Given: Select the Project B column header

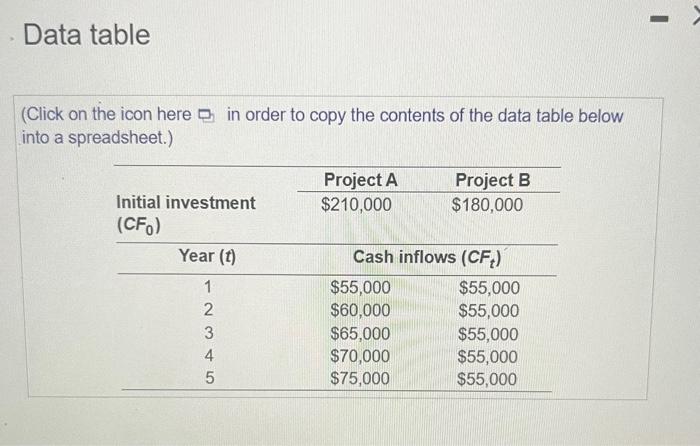Looking at the screenshot, I should 492,180.
